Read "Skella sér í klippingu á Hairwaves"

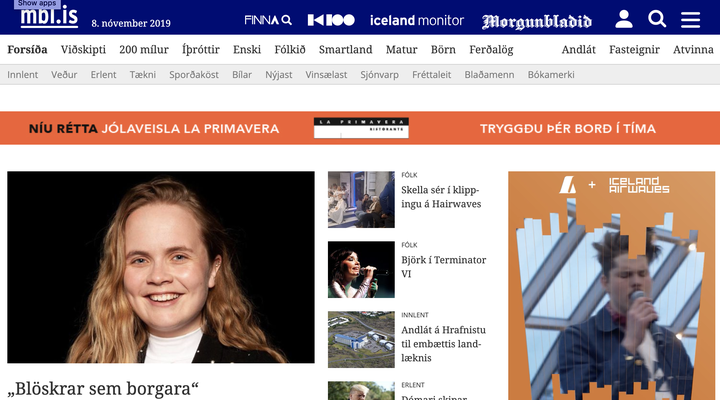(x=441, y=197)
